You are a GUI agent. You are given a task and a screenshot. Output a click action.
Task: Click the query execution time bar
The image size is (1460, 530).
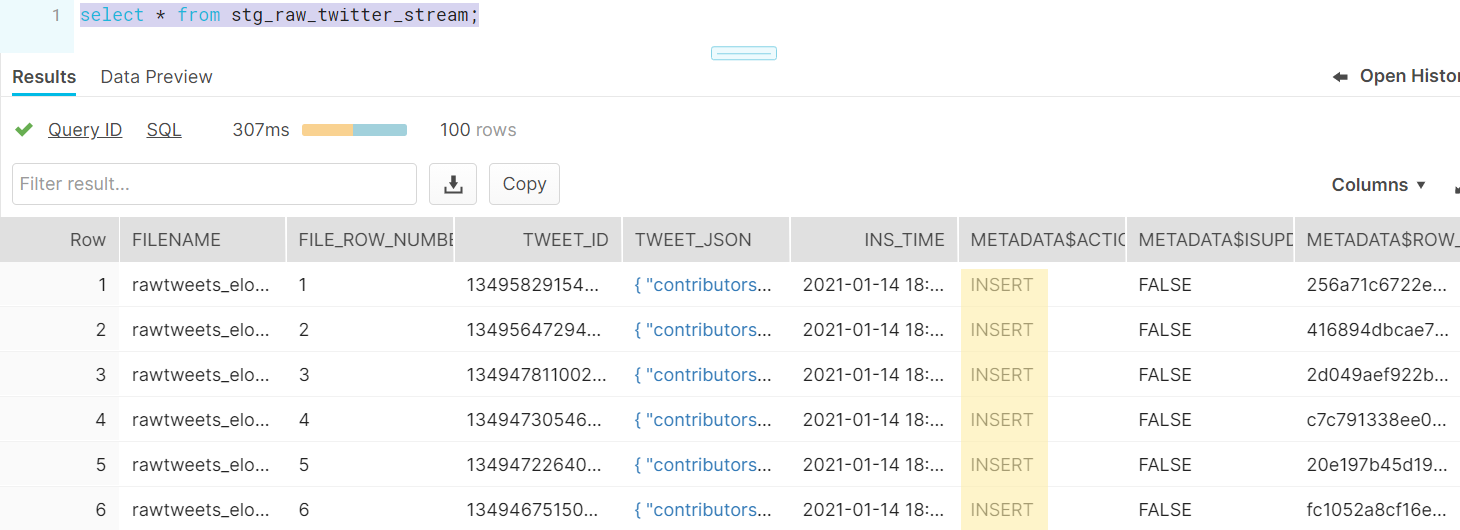point(354,130)
